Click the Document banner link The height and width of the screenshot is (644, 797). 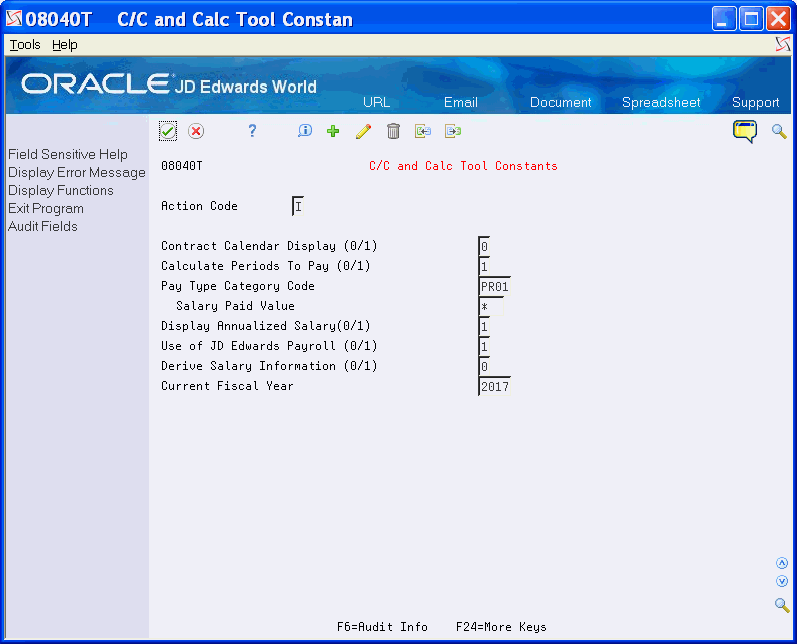pos(561,102)
